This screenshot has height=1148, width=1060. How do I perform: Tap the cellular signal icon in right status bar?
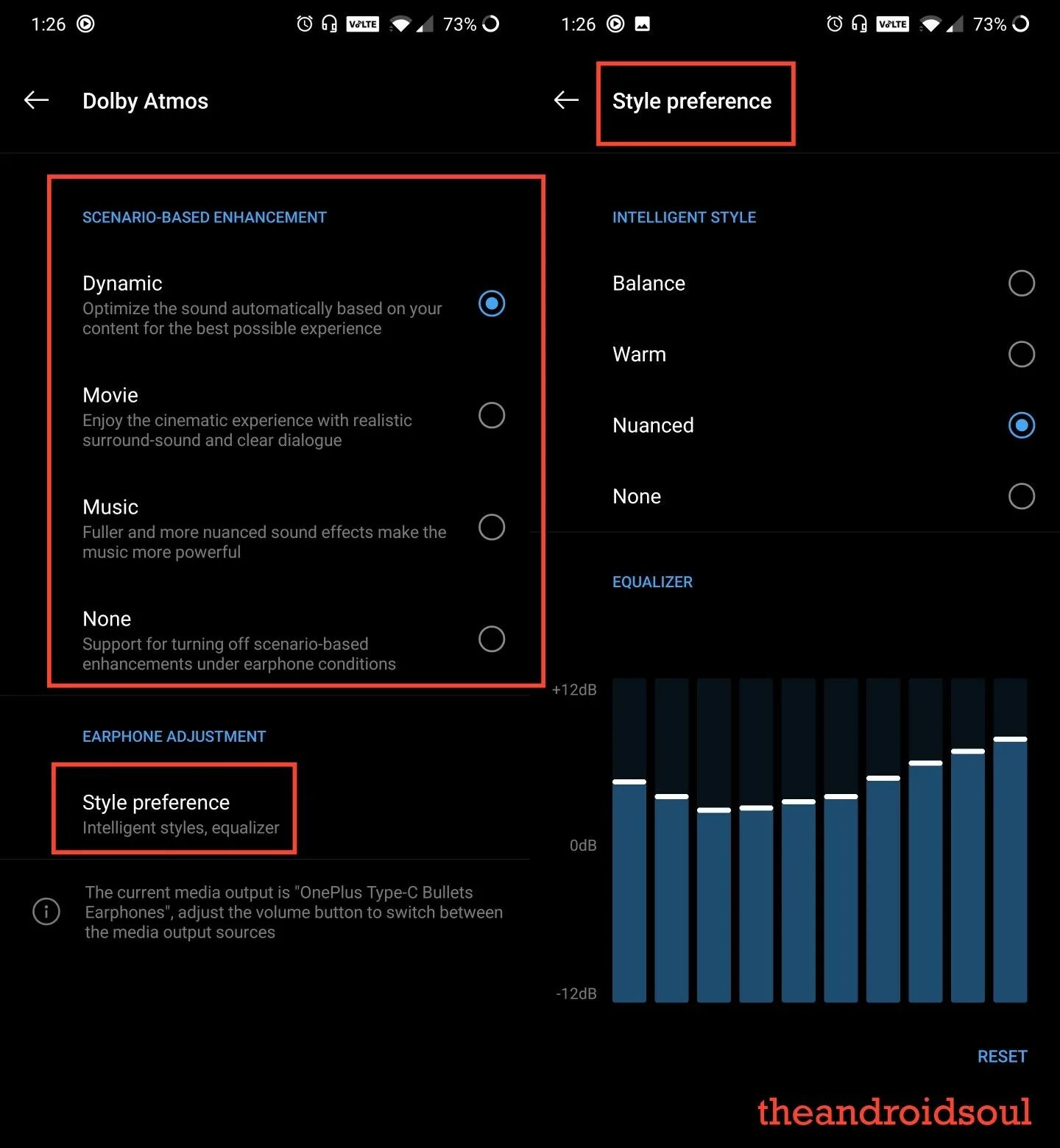coord(955,24)
